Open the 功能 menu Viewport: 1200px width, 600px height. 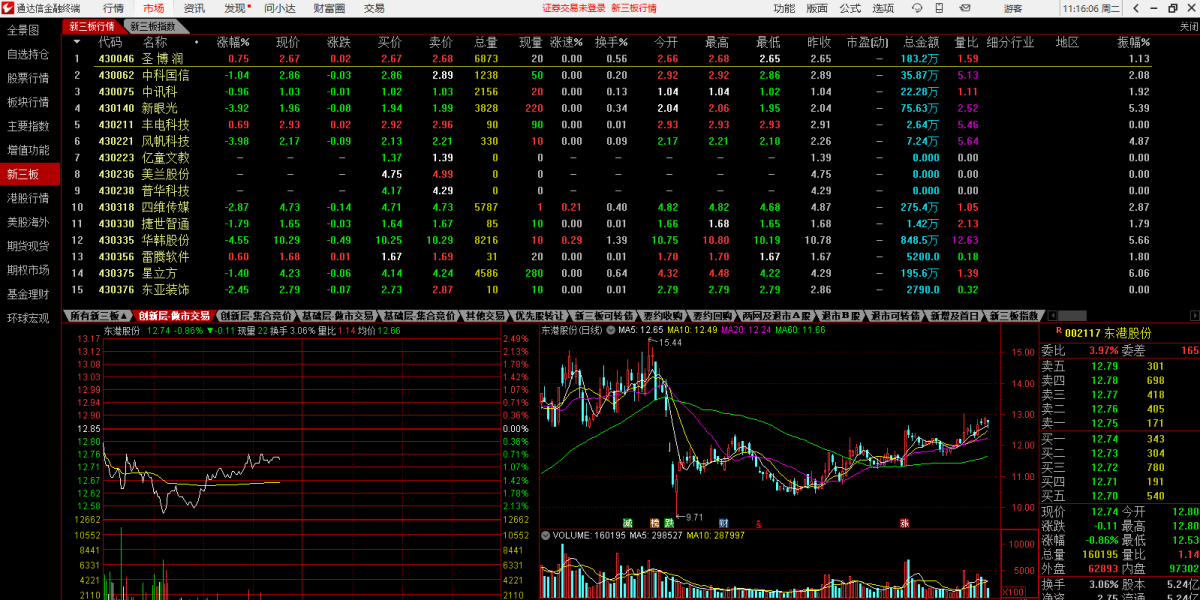point(784,8)
